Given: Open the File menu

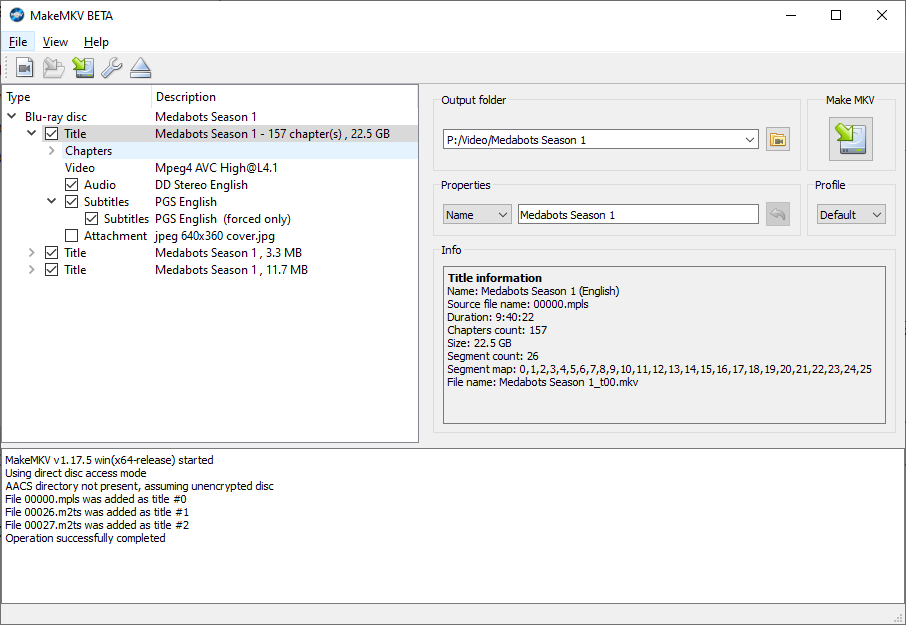Looking at the screenshot, I should coord(18,42).
